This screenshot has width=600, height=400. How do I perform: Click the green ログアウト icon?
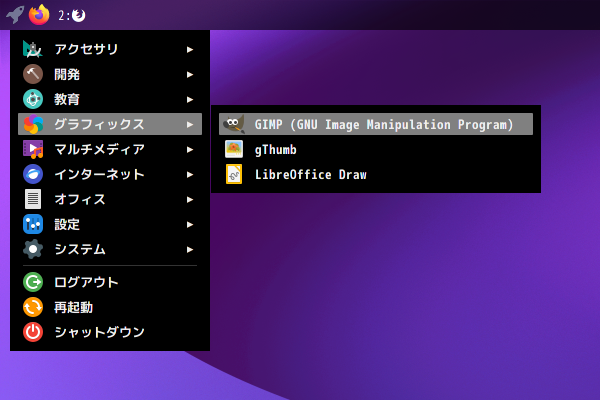(x=33, y=282)
